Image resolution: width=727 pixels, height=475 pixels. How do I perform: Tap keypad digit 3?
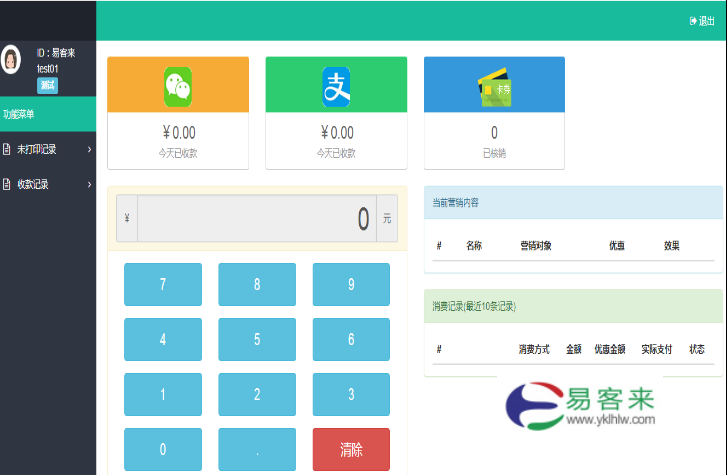[351, 394]
